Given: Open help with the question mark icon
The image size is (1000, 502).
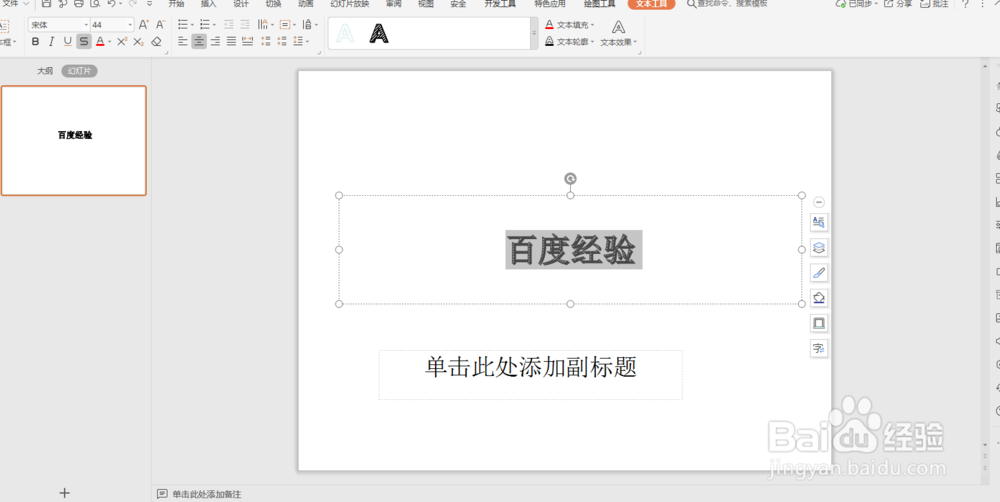Looking at the screenshot, I should [965, 4].
